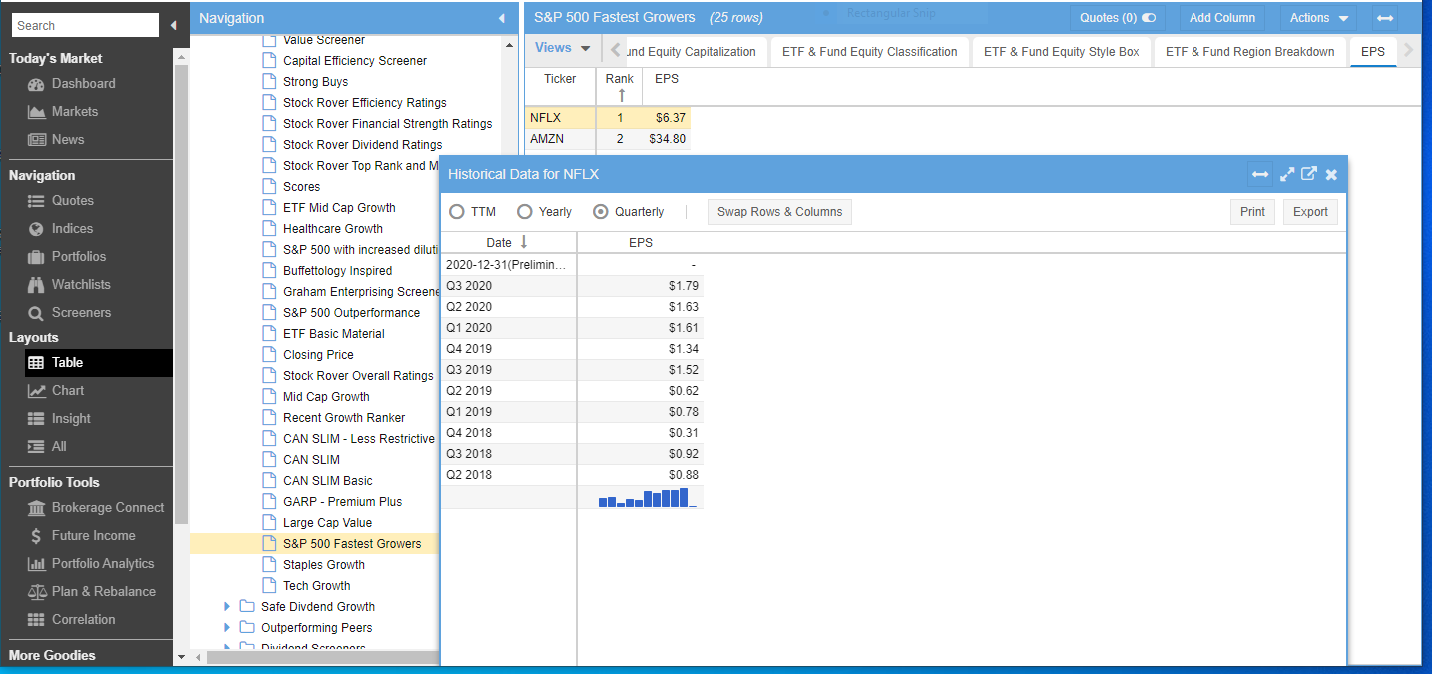Click the Export button
The height and width of the screenshot is (674, 1435).
(x=1309, y=212)
